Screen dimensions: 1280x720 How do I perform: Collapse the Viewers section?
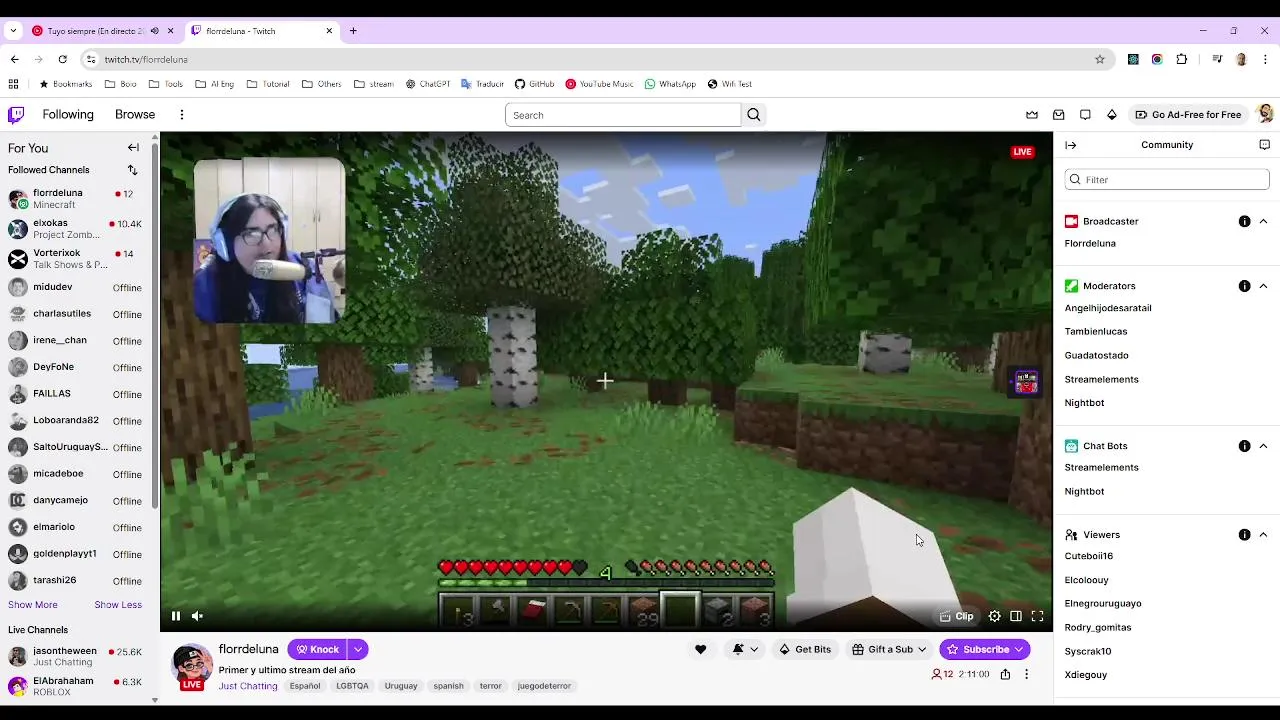tap(1263, 535)
